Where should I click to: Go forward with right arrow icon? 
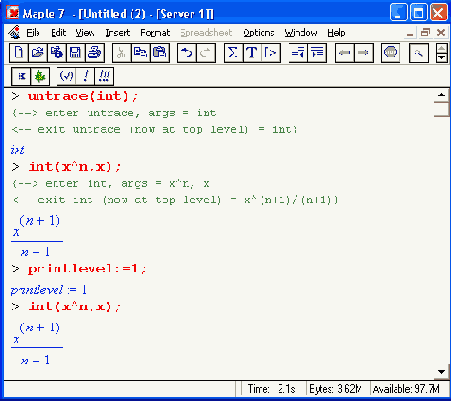363,53
